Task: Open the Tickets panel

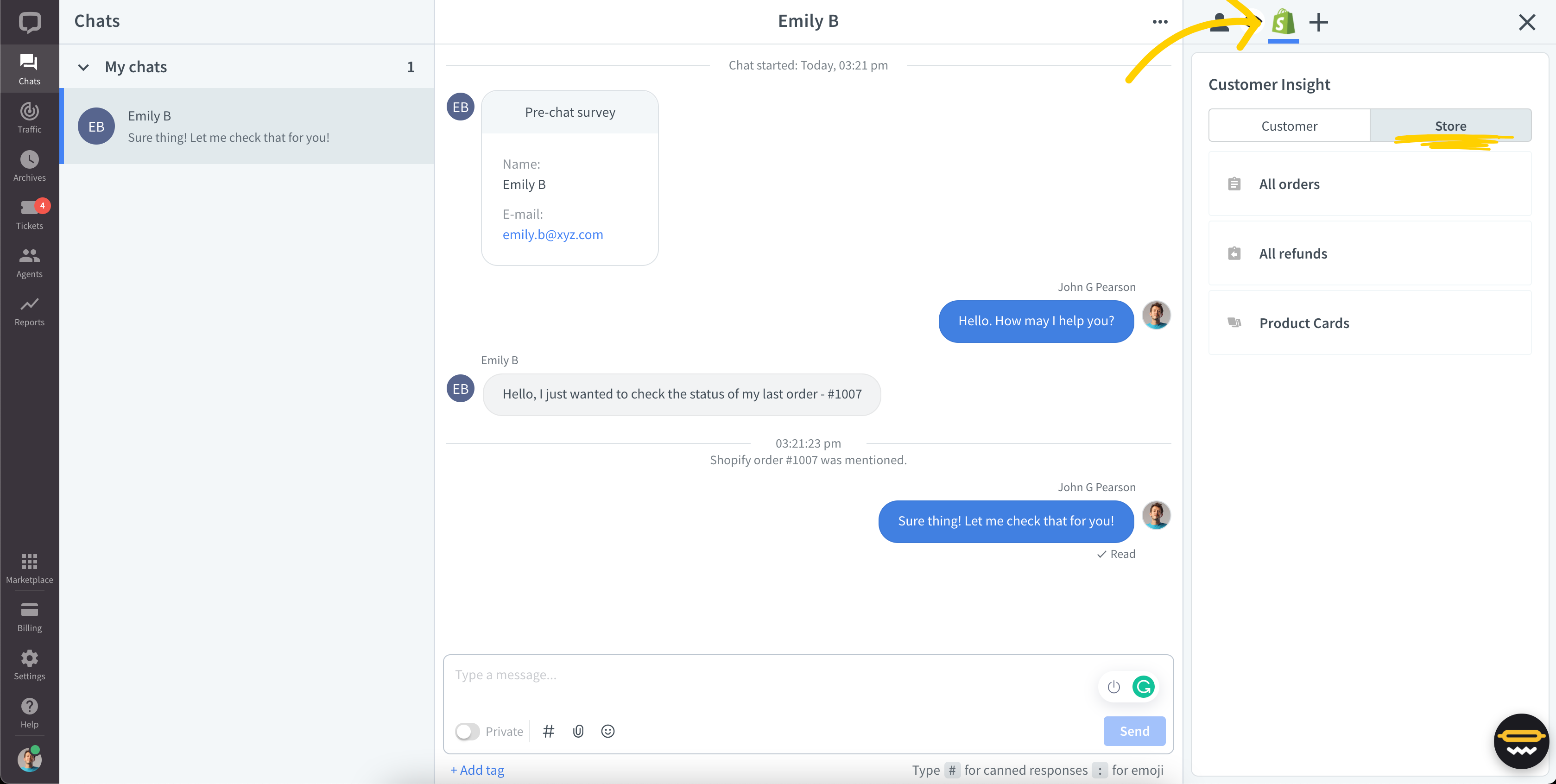Action: tap(29, 213)
